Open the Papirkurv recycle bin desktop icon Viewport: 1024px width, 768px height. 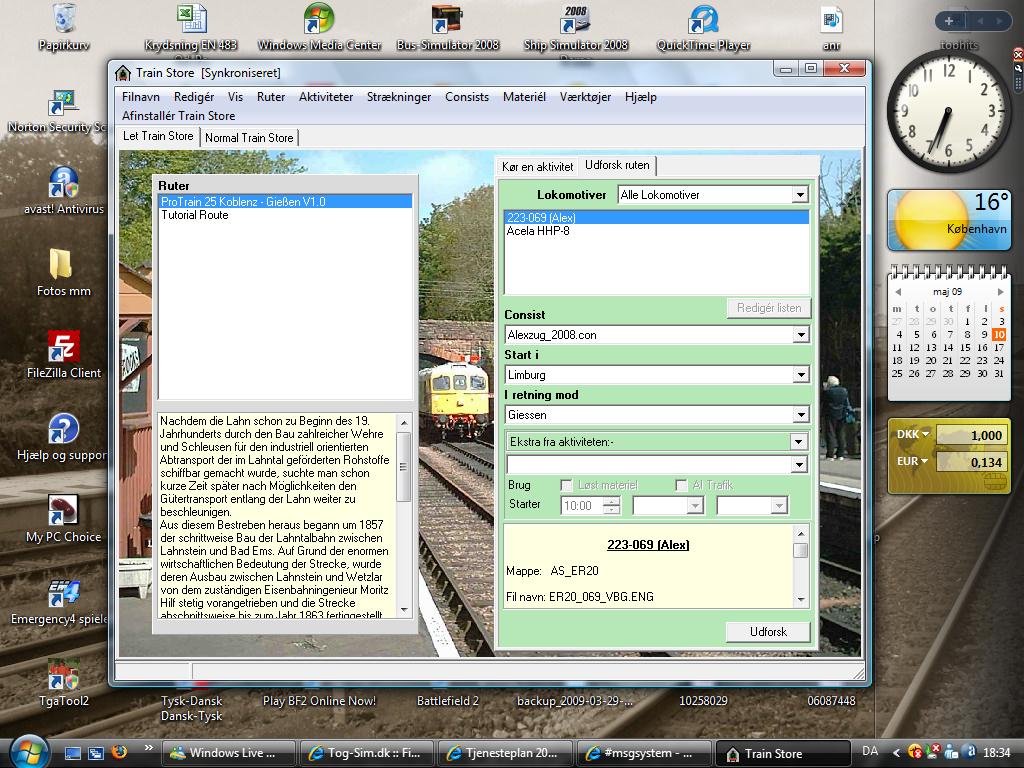tap(64, 27)
